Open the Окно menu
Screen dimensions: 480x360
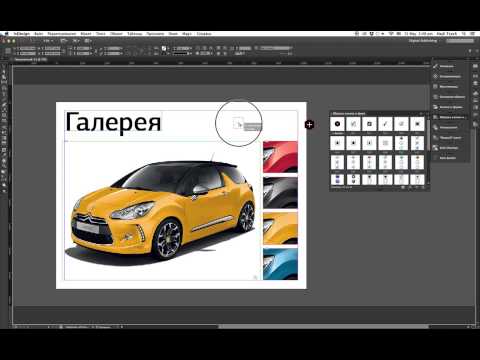pyautogui.click(x=173, y=34)
